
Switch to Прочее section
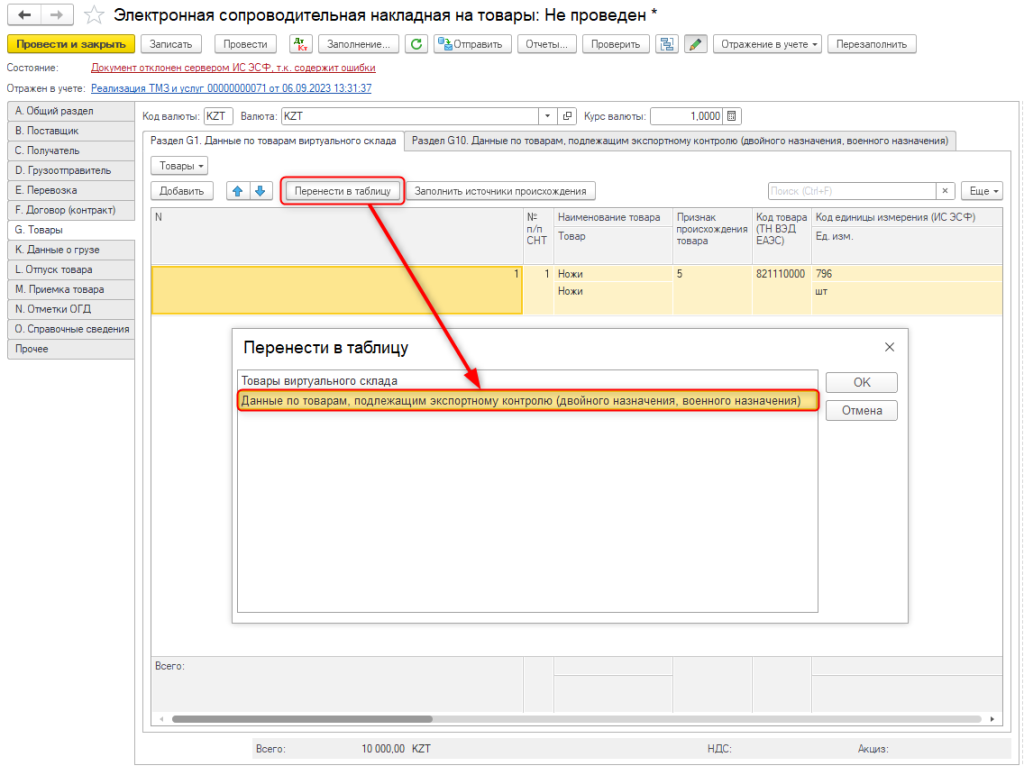pos(71,349)
